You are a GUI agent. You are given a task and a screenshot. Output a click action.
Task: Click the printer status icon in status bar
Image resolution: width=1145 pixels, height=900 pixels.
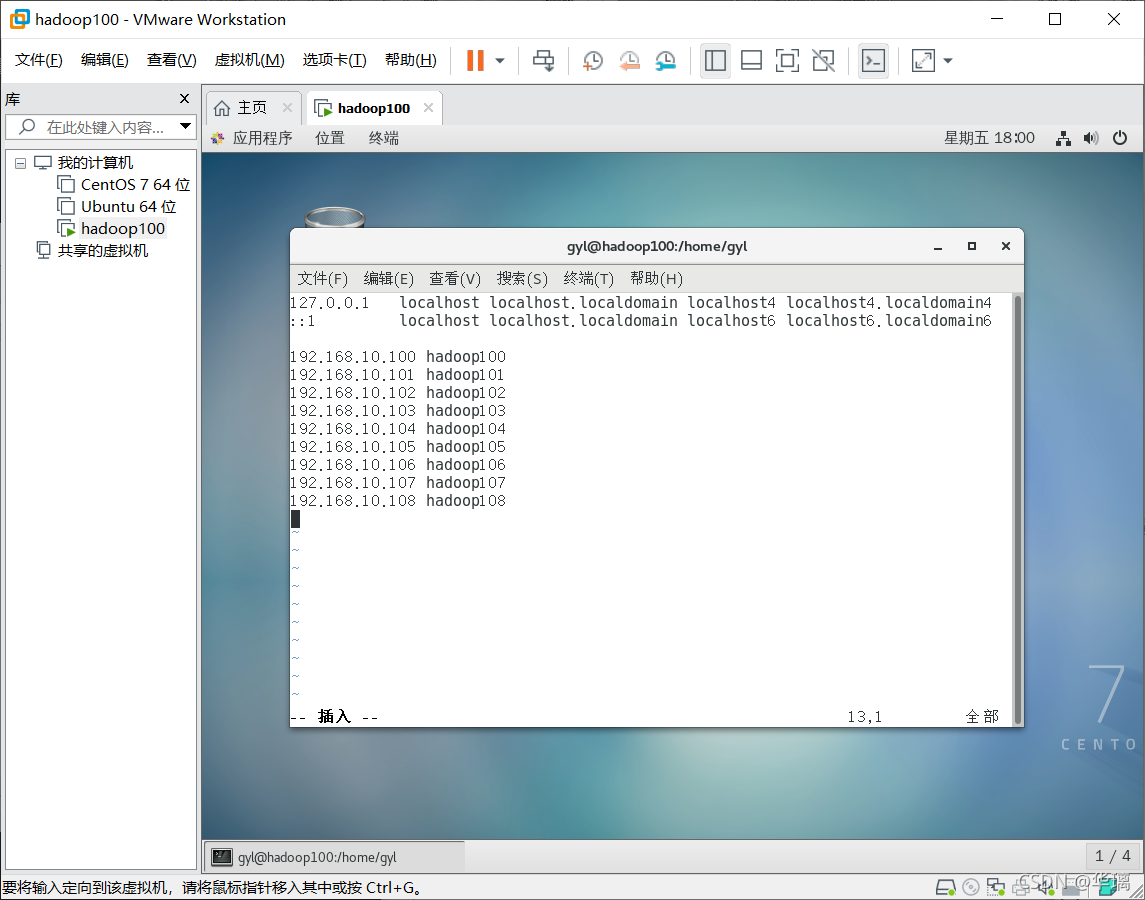pyautogui.click(x=1022, y=888)
